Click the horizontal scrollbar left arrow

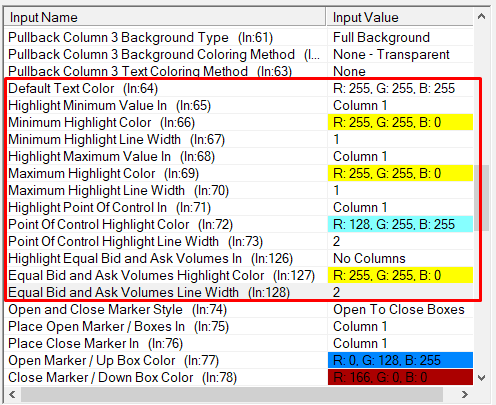pos(13,395)
